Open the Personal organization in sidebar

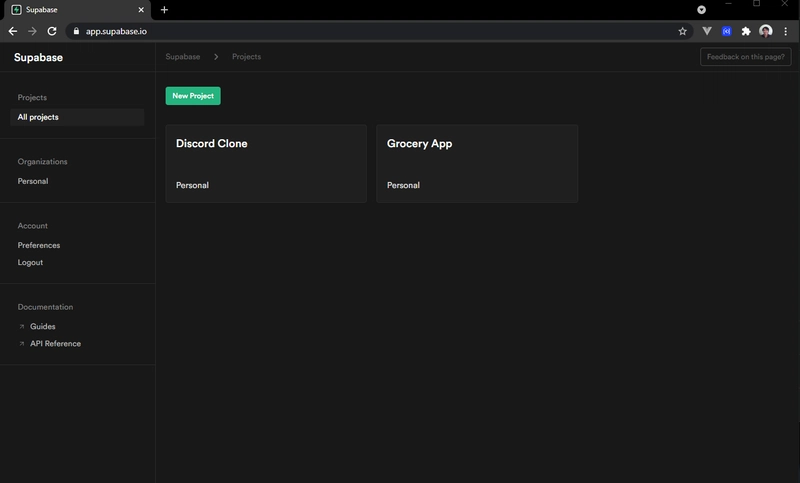coord(33,181)
